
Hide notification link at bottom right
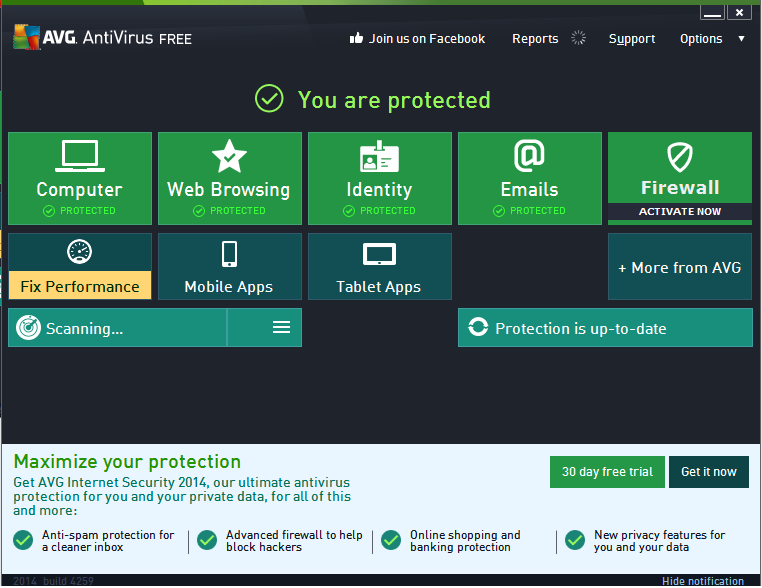point(703,581)
